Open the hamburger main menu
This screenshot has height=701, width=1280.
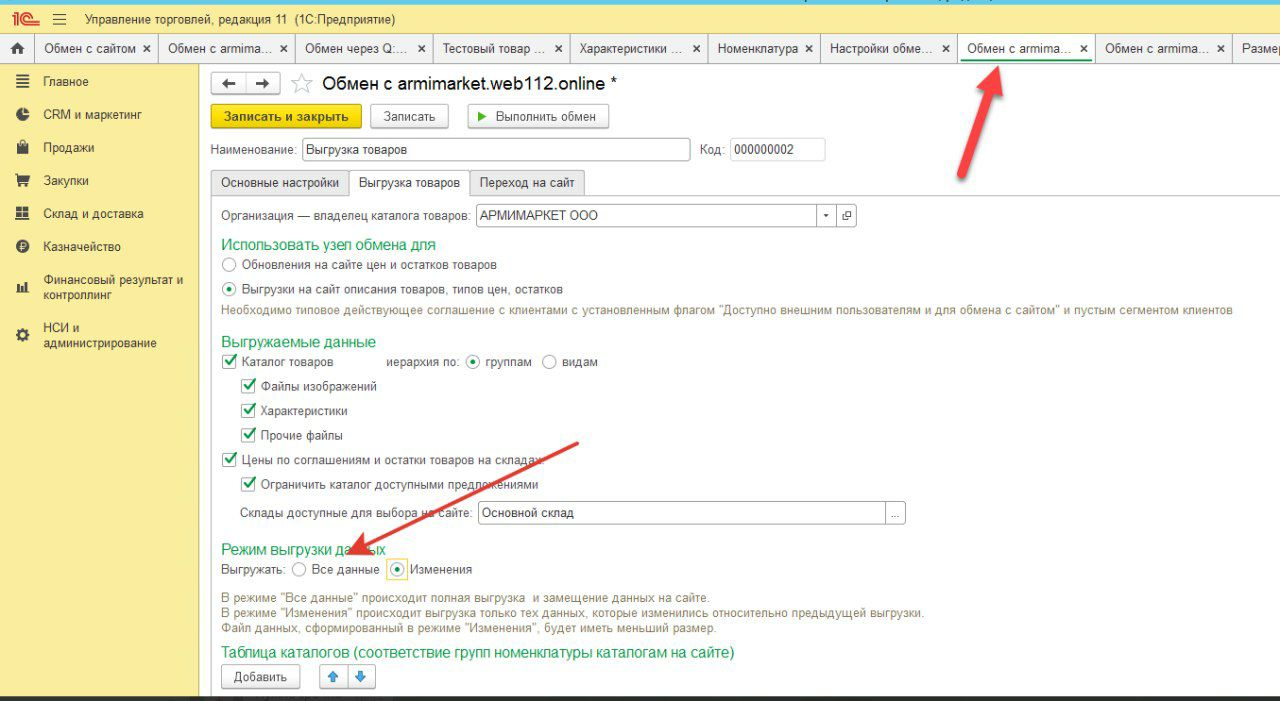59,19
